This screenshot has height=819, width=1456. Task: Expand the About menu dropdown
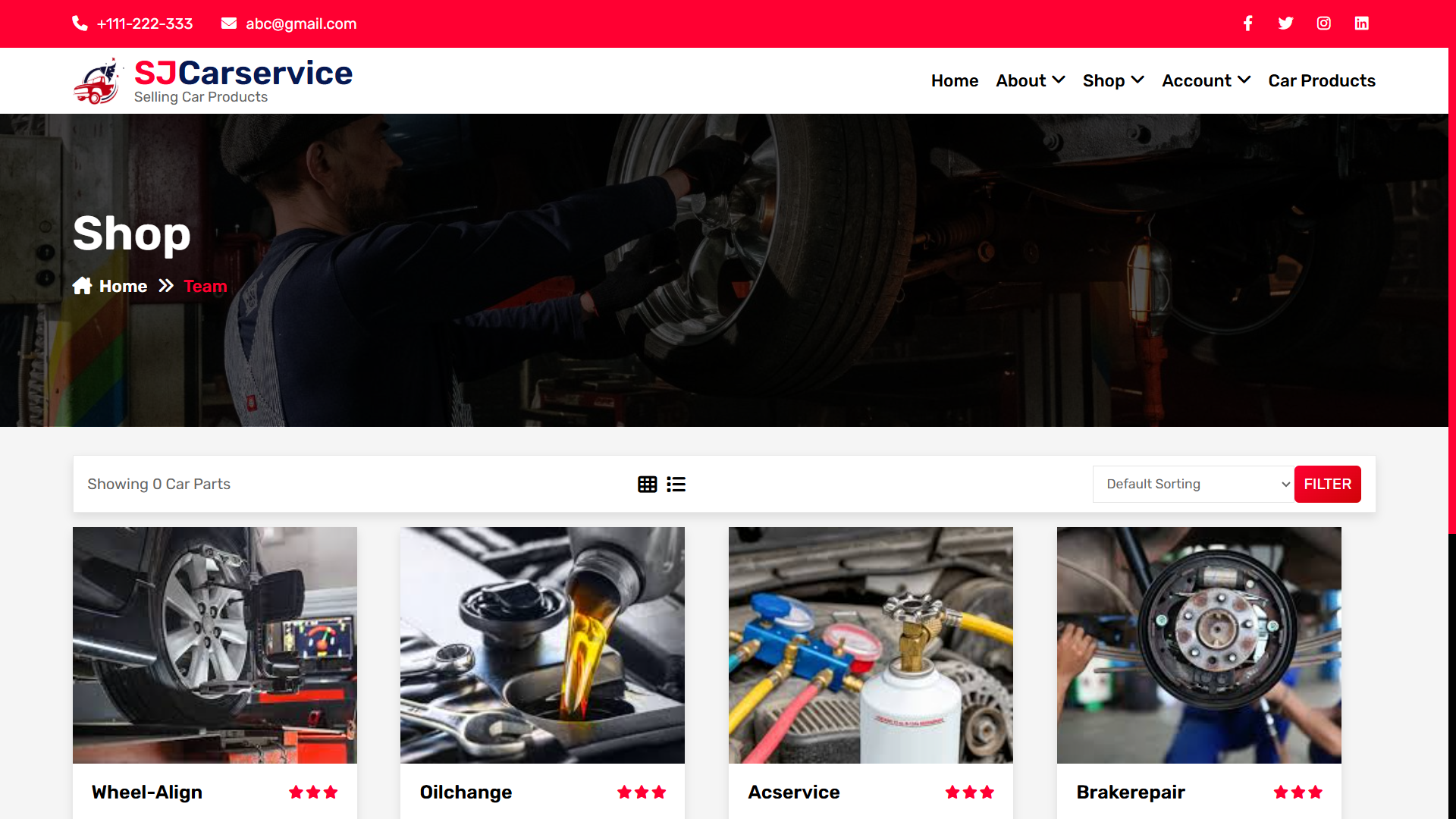click(x=1030, y=80)
